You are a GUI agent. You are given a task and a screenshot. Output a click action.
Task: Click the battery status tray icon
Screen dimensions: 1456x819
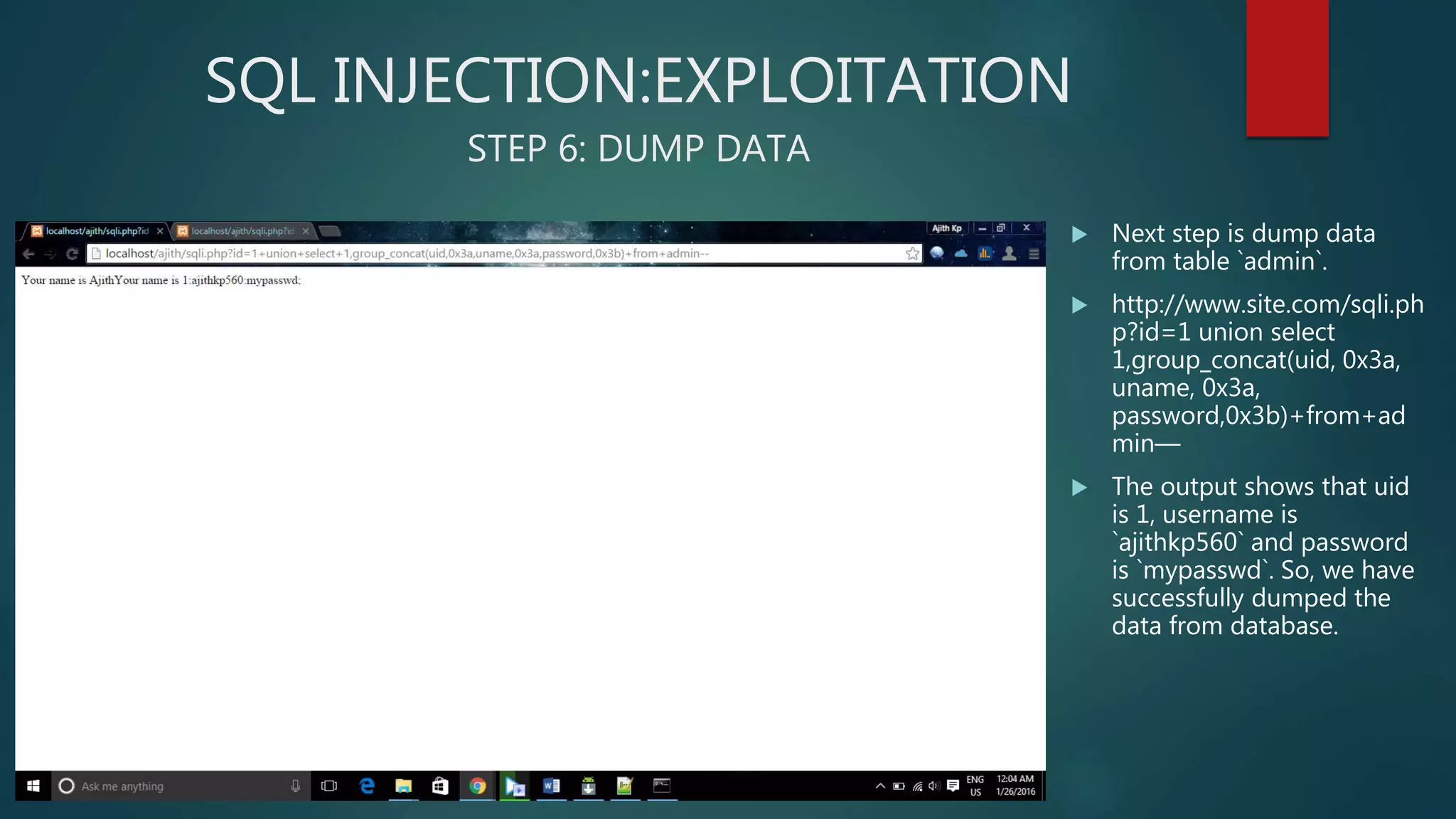coord(899,786)
